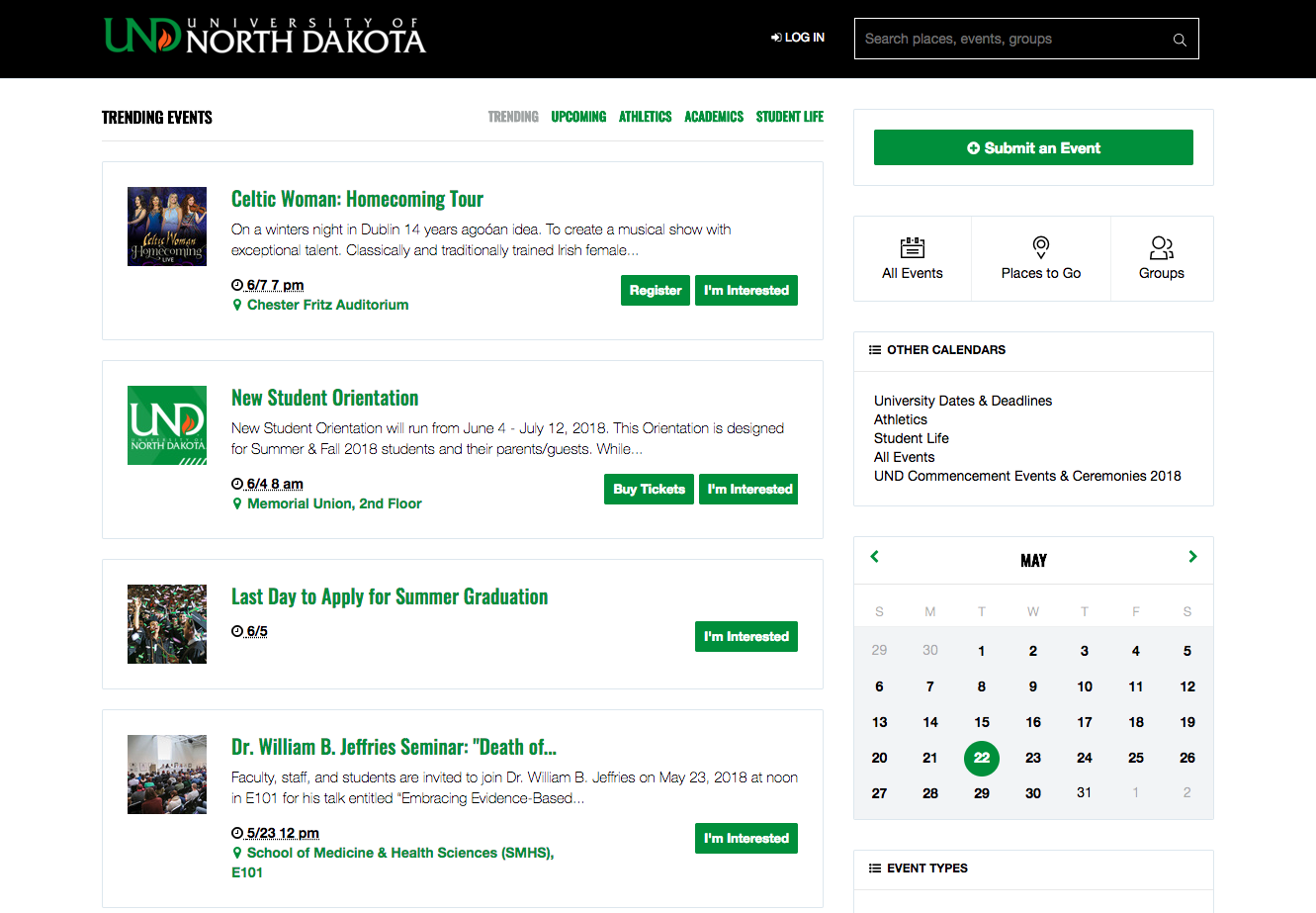Select May 31 on the calendar
Image resolution: width=1316 pixels, height=913 pixels.
(1085, 792)
